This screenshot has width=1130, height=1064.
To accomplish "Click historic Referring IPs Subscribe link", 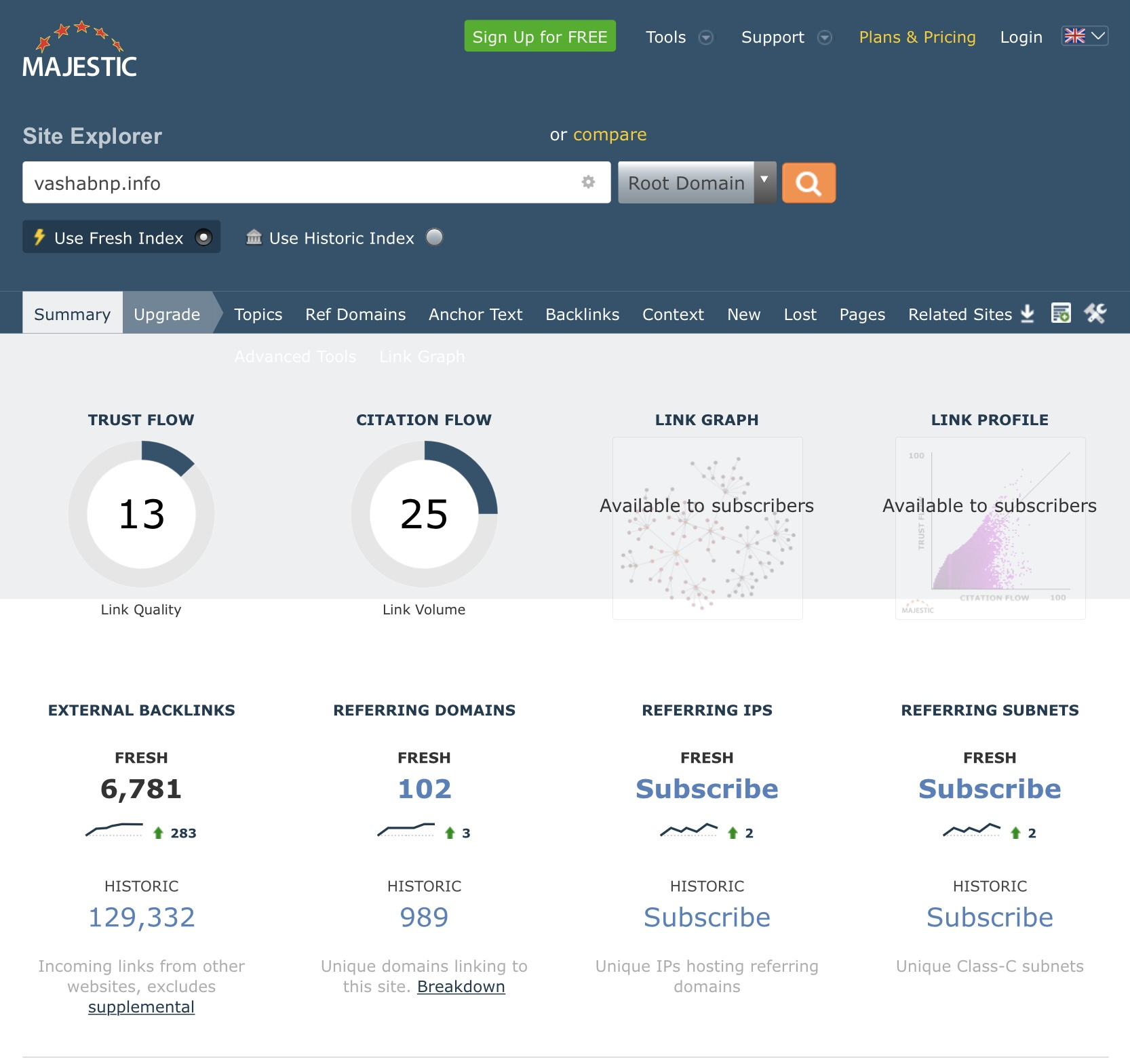I will [707, 918].
